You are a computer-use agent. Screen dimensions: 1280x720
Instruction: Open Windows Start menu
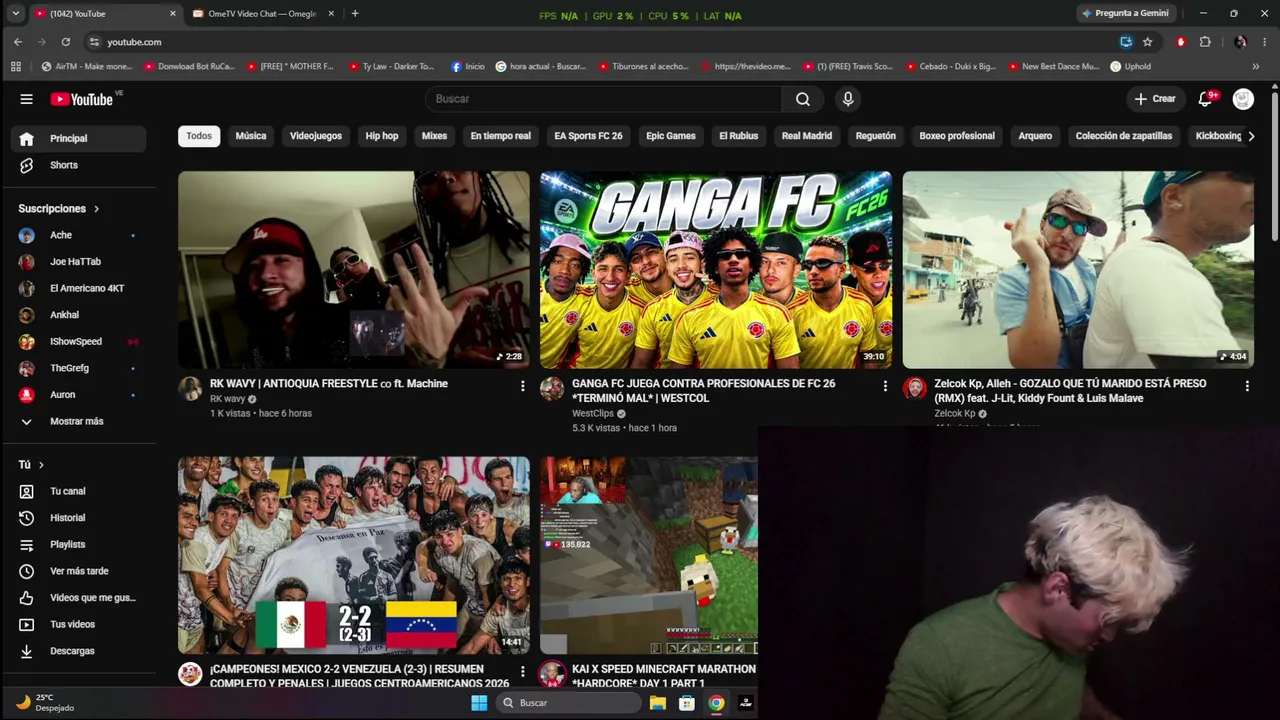coord(479,703)
